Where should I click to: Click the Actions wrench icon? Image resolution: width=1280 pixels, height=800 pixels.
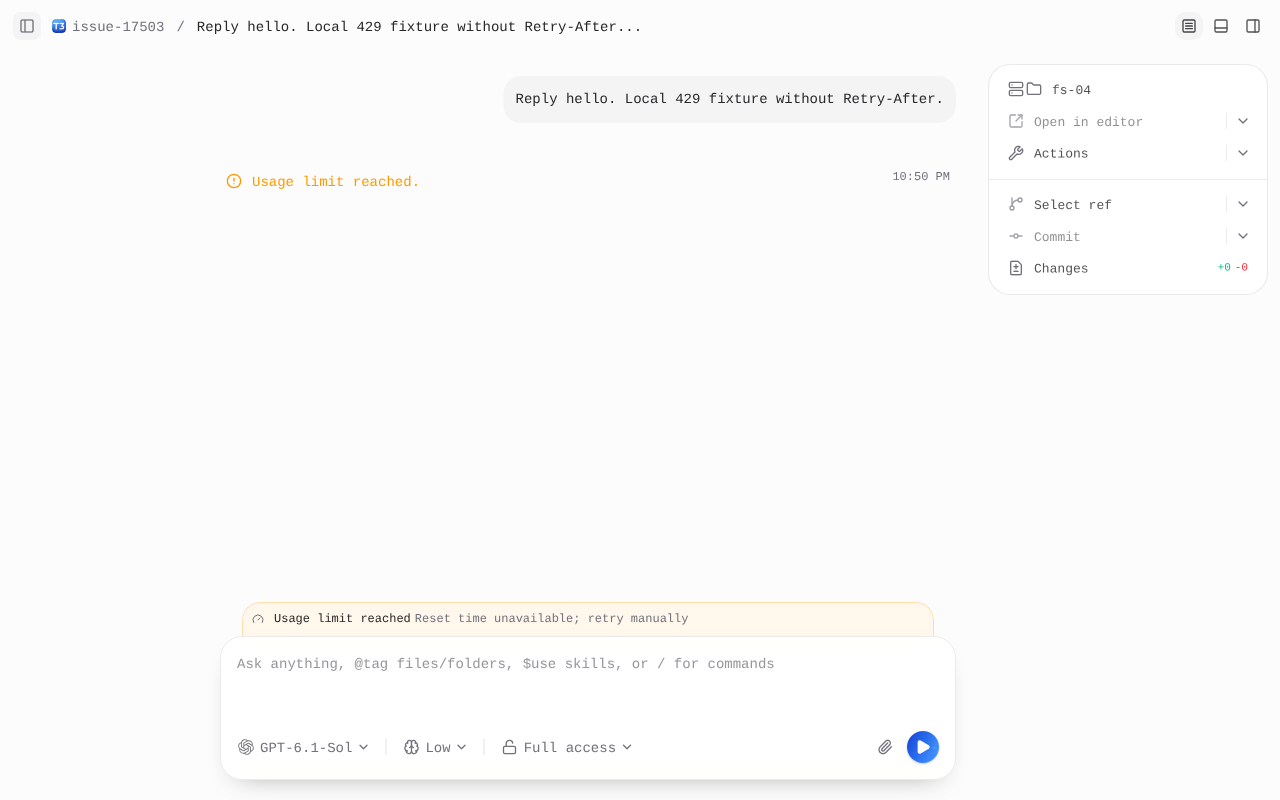[1016, 153]
